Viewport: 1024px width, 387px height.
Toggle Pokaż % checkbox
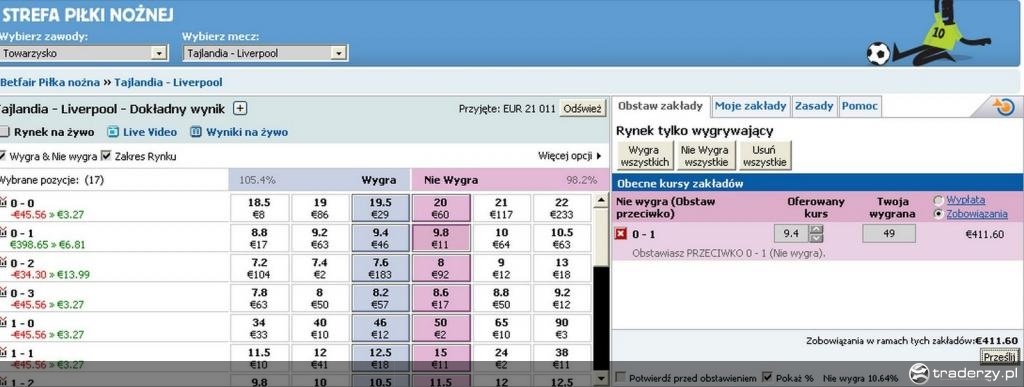[x=767, y=377]
